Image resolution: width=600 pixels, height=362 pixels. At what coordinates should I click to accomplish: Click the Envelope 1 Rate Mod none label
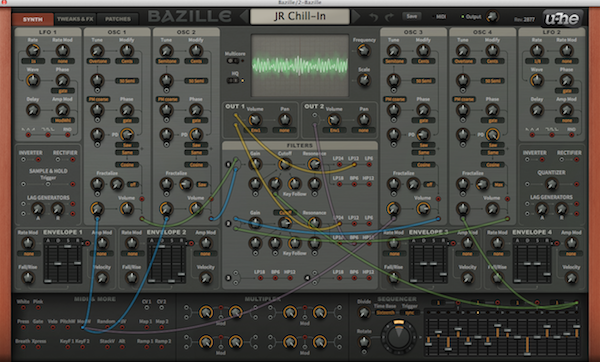[28, 254]
